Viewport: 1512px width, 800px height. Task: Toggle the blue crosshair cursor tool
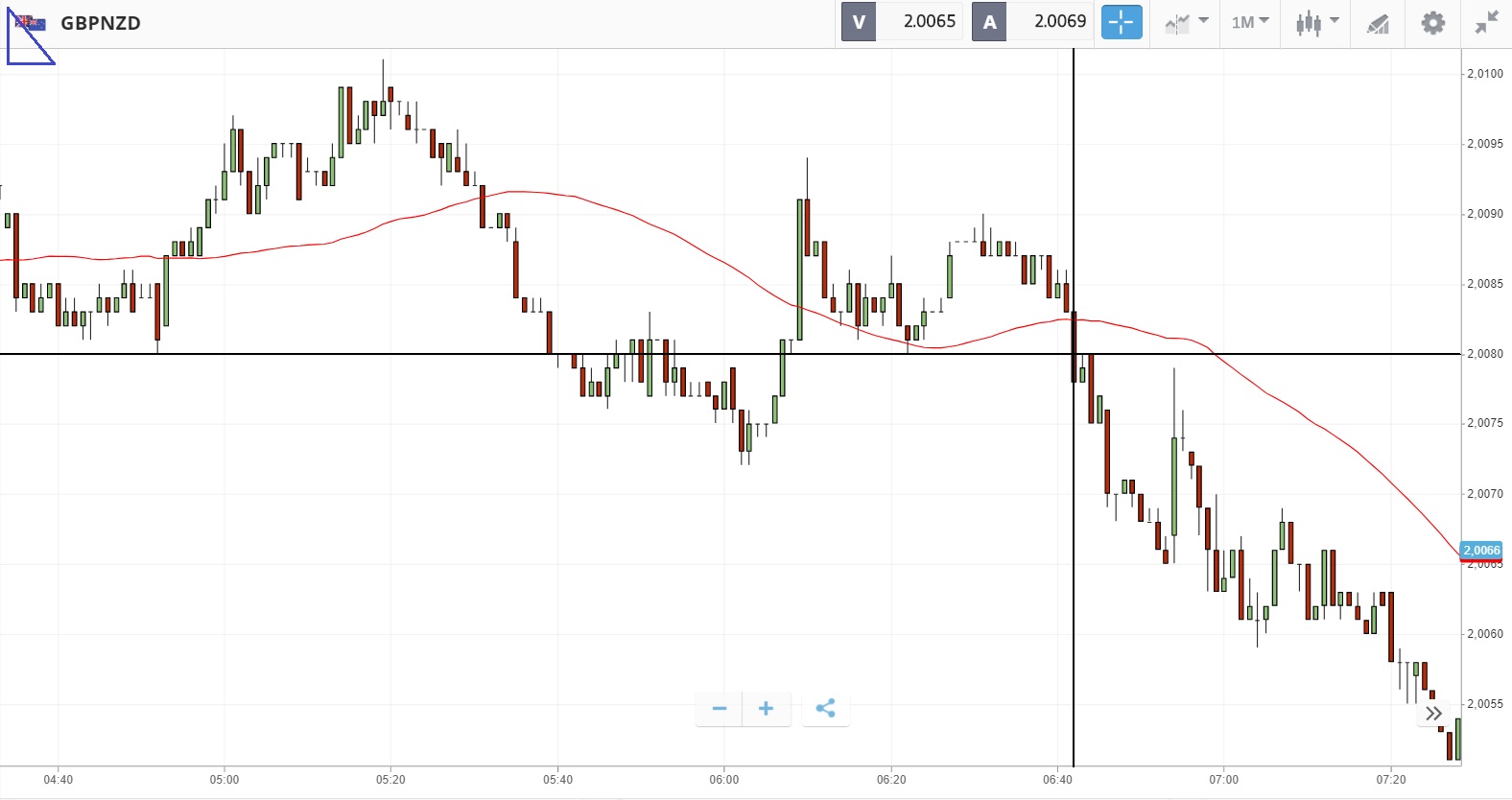(x=1121, y=22)
